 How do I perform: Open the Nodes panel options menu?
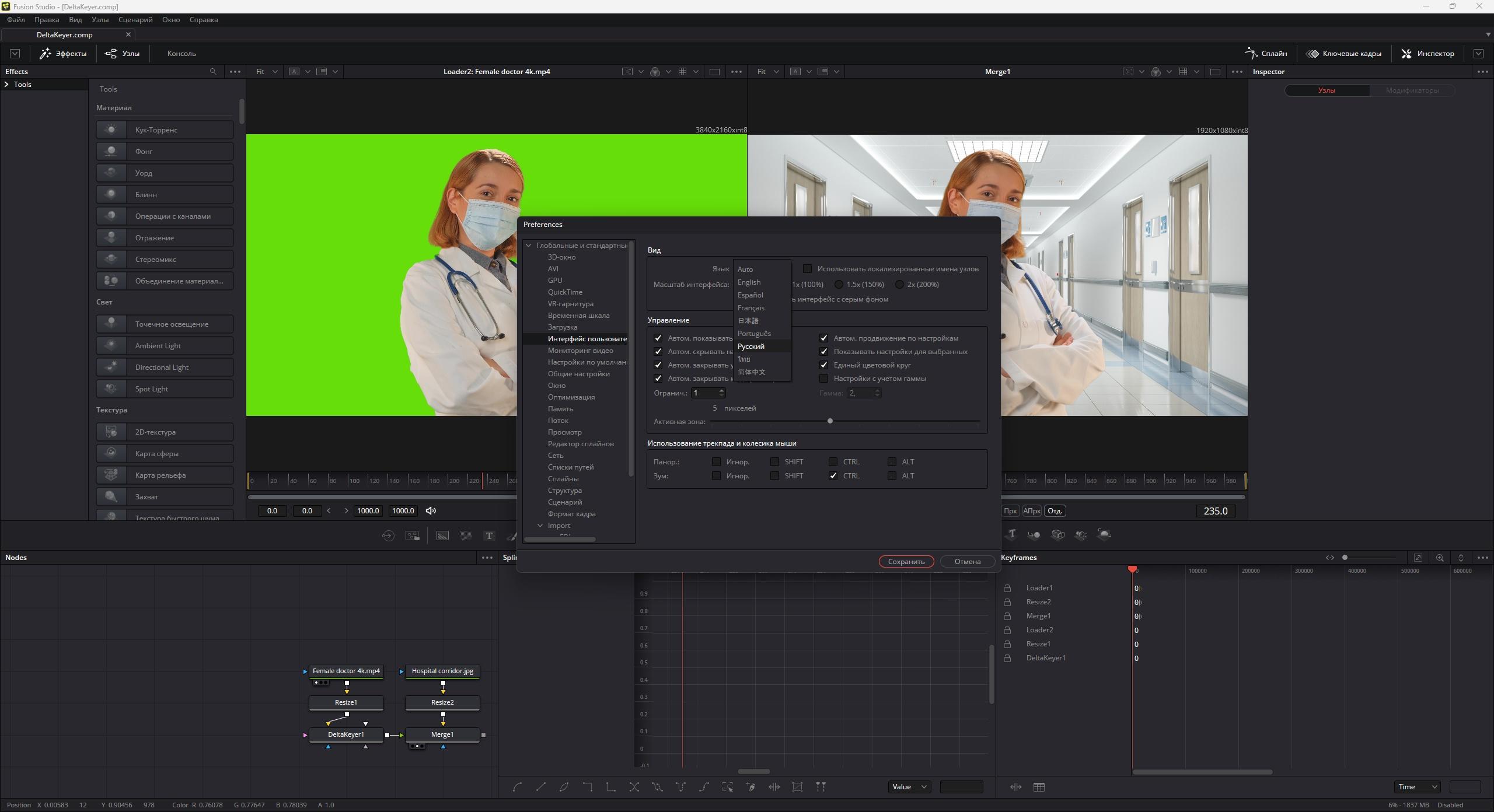[x=487, y=558]
